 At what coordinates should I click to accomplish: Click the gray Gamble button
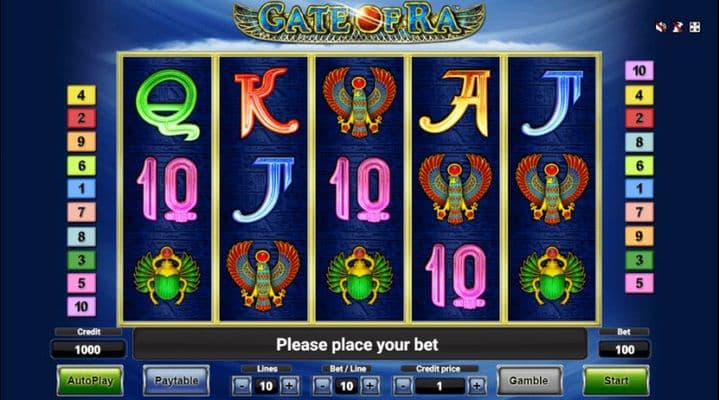click(529, 381)
